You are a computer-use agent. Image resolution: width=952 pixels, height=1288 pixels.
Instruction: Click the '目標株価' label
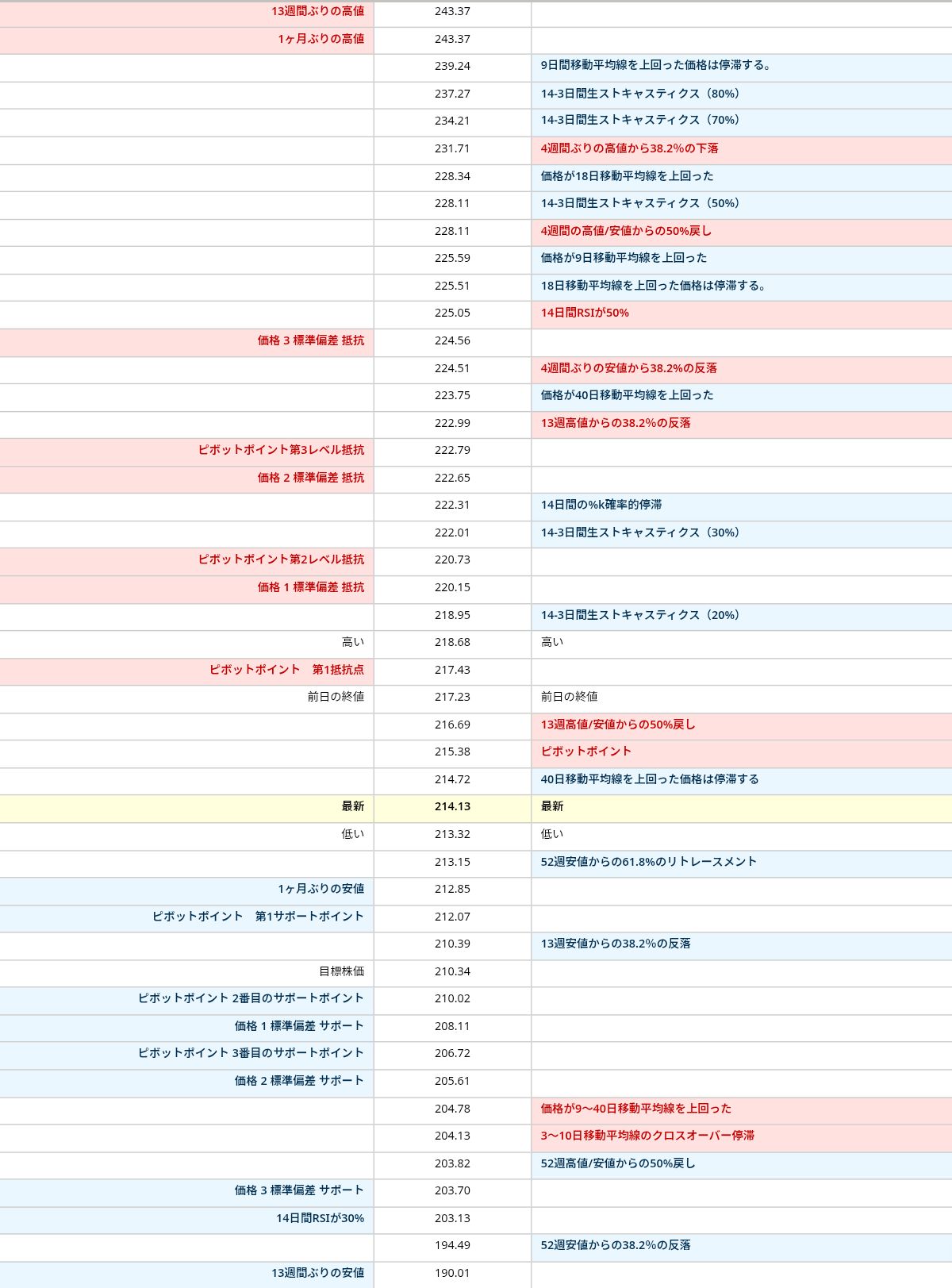coord(342,971)
